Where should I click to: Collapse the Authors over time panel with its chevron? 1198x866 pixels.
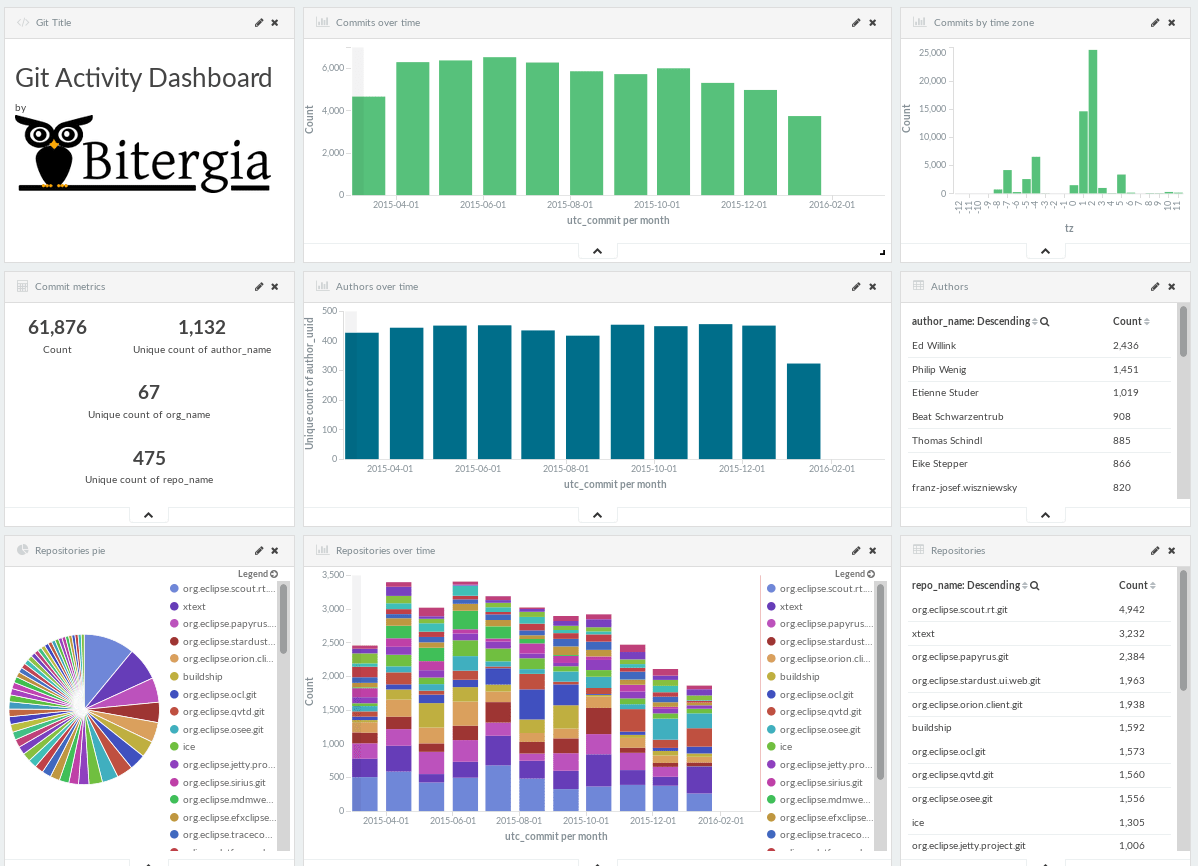tap(597, 514)
